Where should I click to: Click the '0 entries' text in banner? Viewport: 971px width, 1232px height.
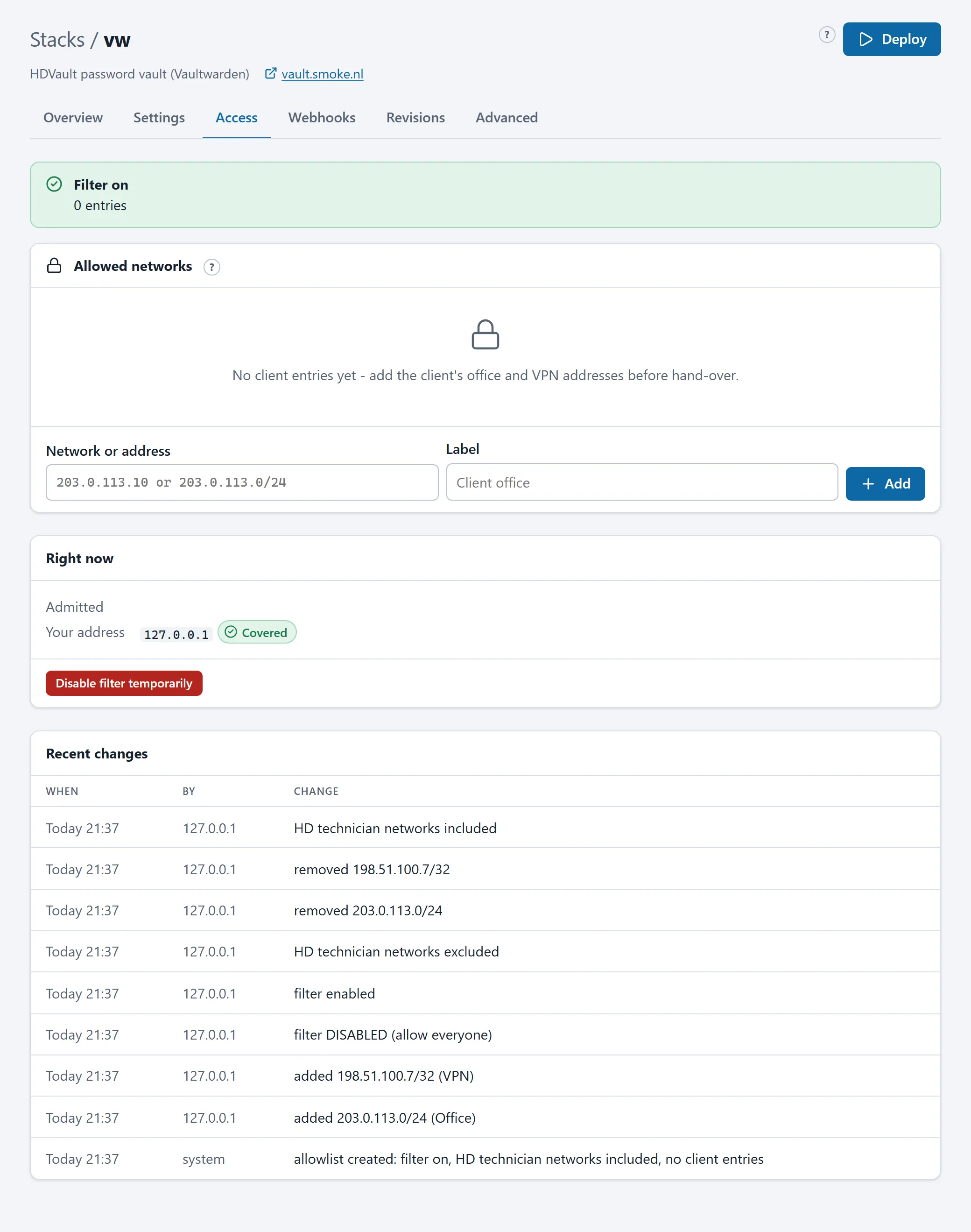tap(100, 205)
